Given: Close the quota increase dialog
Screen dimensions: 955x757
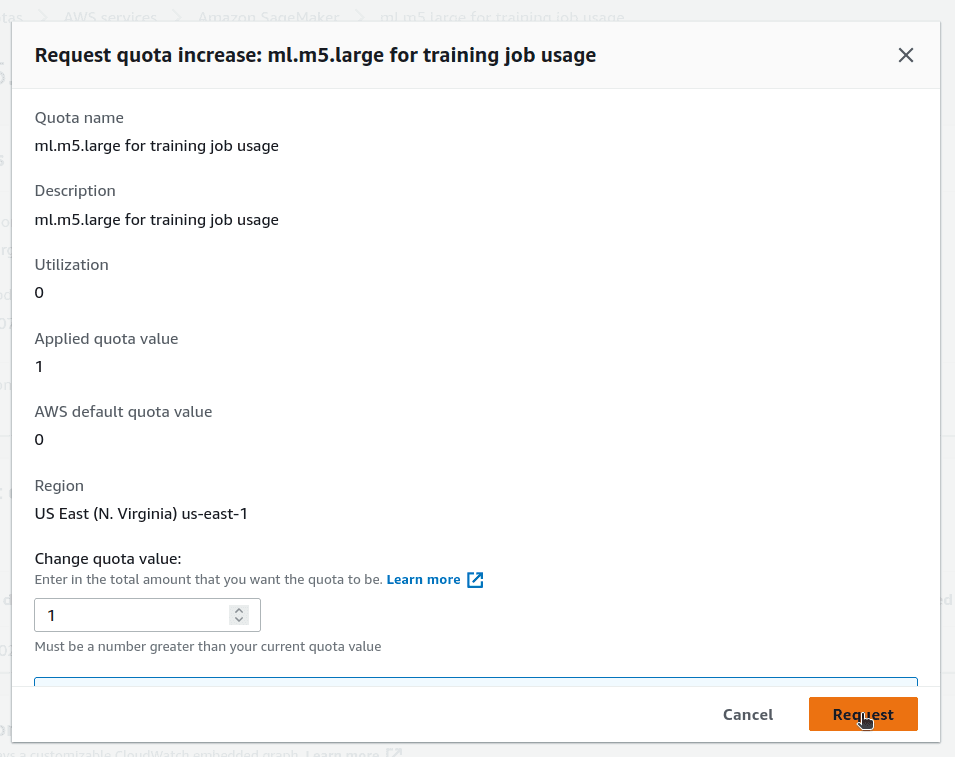Looking at the screenshot, I should coord(906,55).
